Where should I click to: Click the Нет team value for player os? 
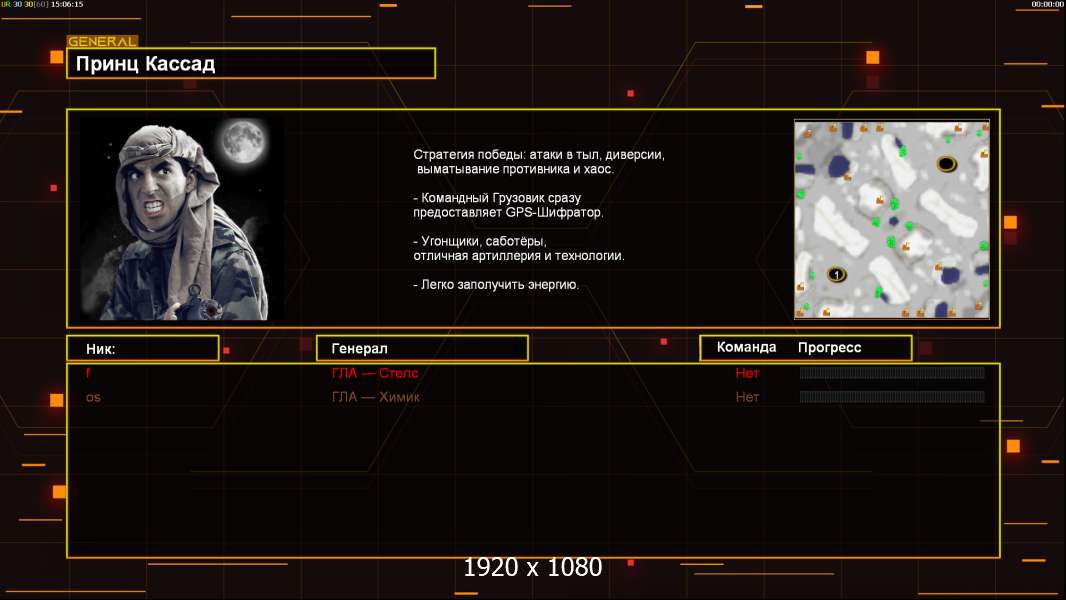(x=747, y=397)
